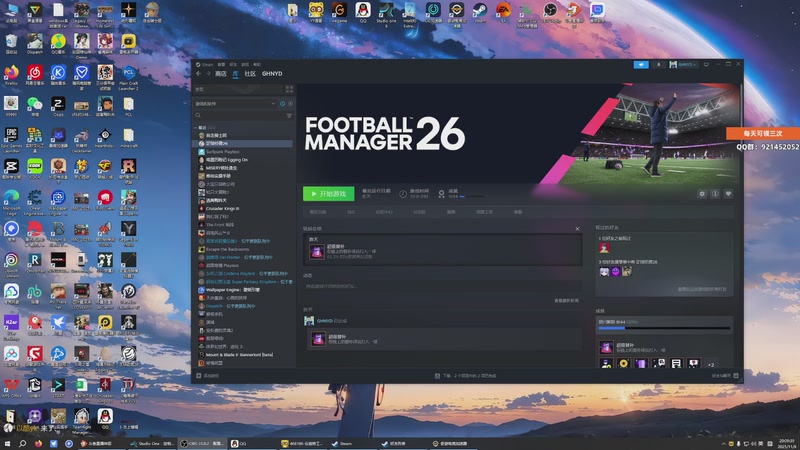Image resolution: width=800 pixels, height=450 pixels.
Task: Switch to the QQ taskbar item
Action: pos(253,444)
